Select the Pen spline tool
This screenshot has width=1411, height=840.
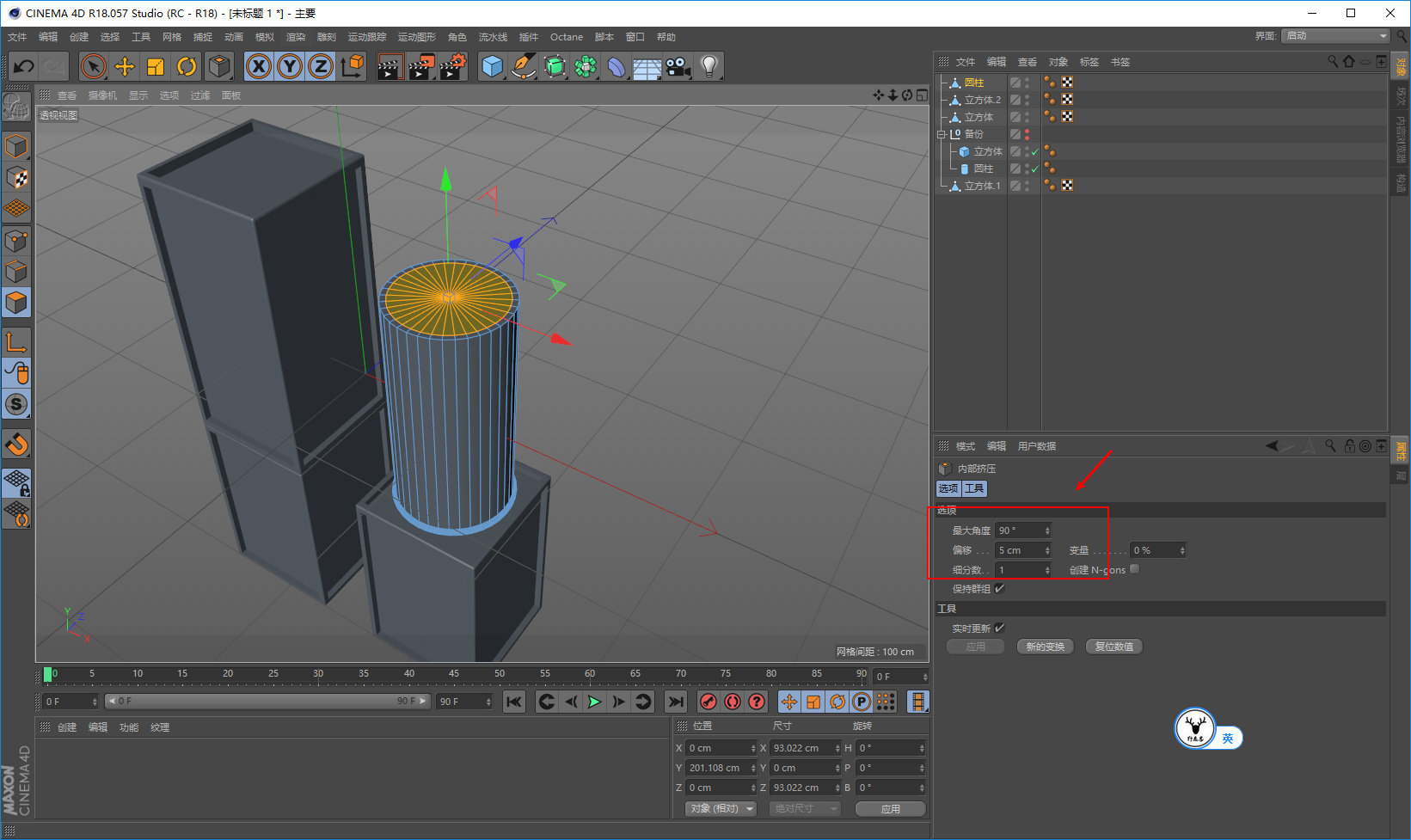523,66
